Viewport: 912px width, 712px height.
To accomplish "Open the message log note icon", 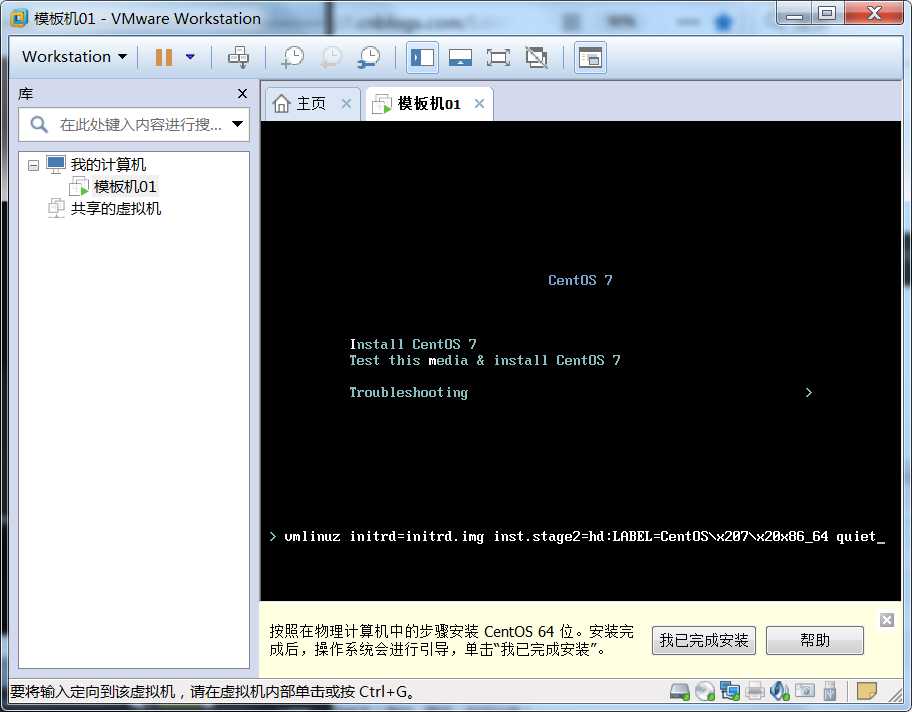I will point(867,691).
